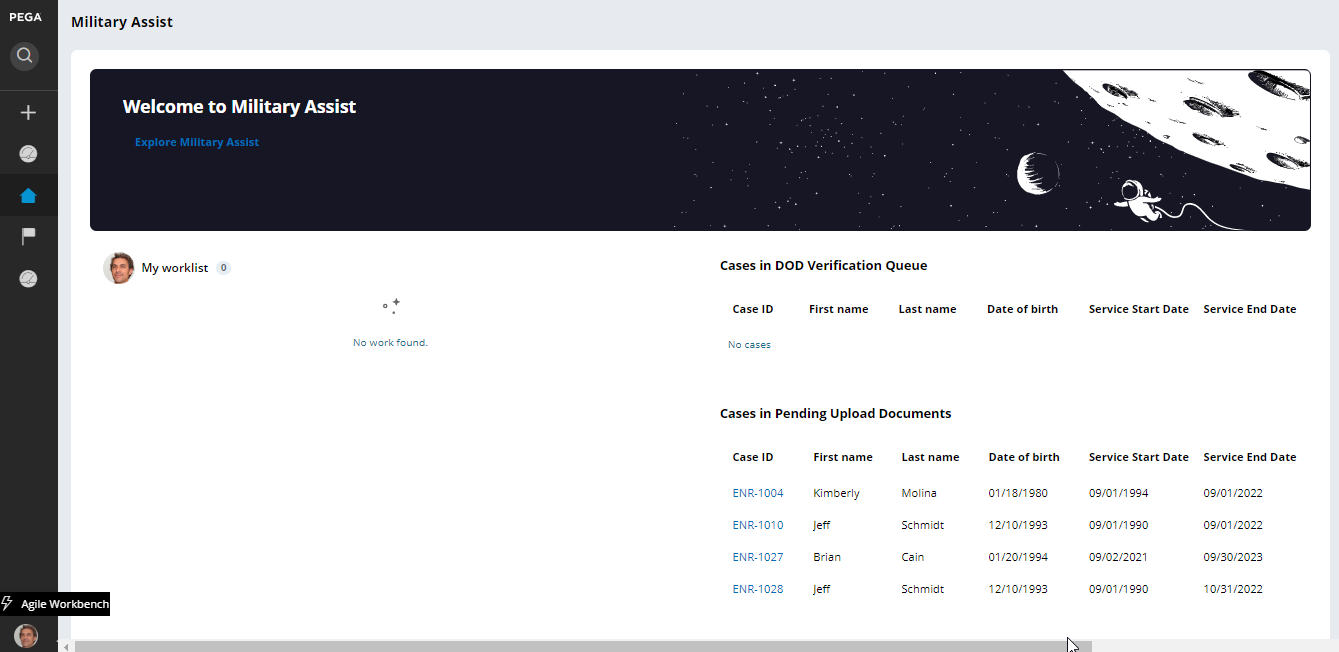This screenshot has width=1339, height=652.
Task: Click the worklist count badge 0
Action: pos(224,268)
